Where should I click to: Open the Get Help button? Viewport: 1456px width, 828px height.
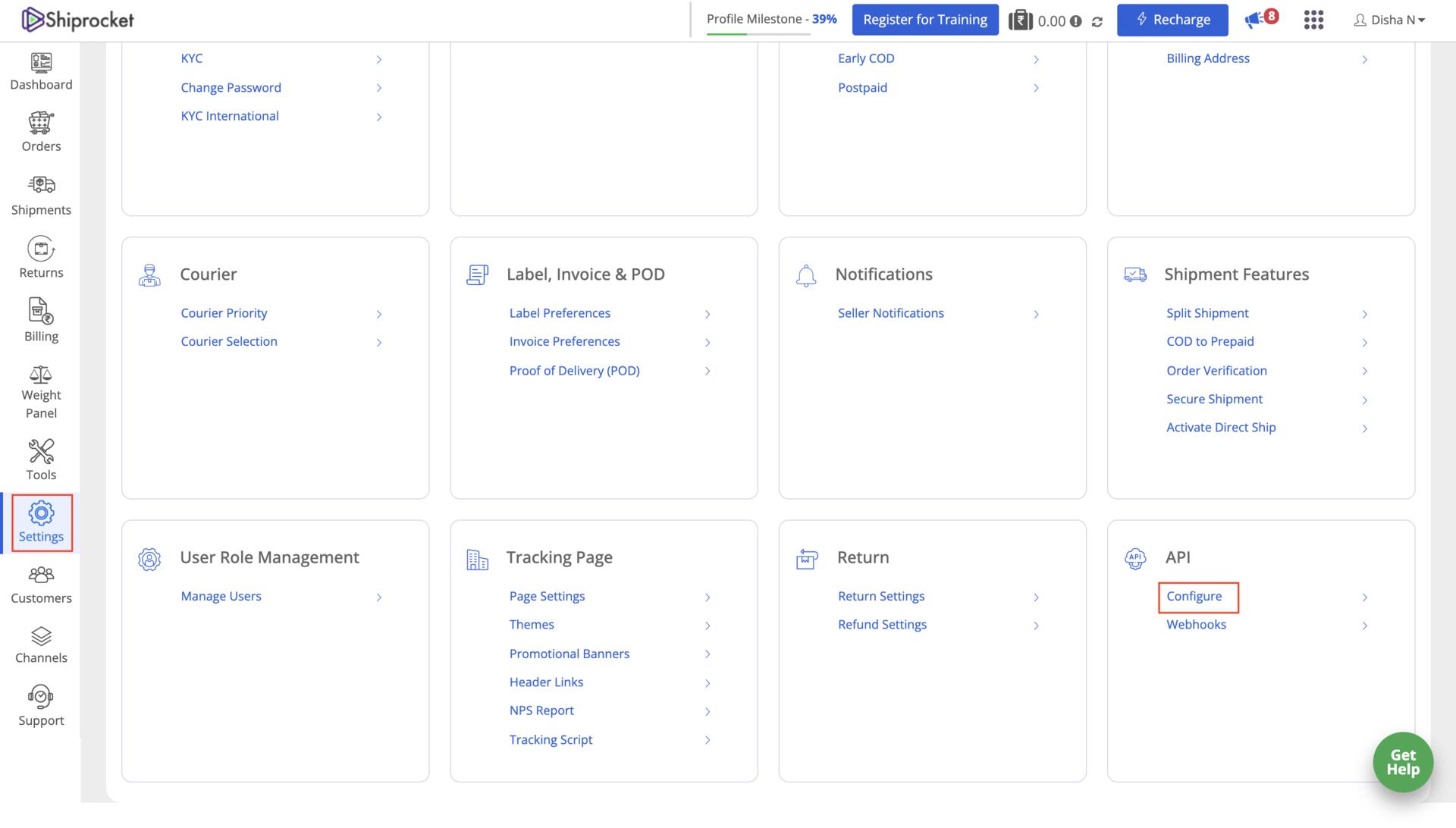(1402, 762)
